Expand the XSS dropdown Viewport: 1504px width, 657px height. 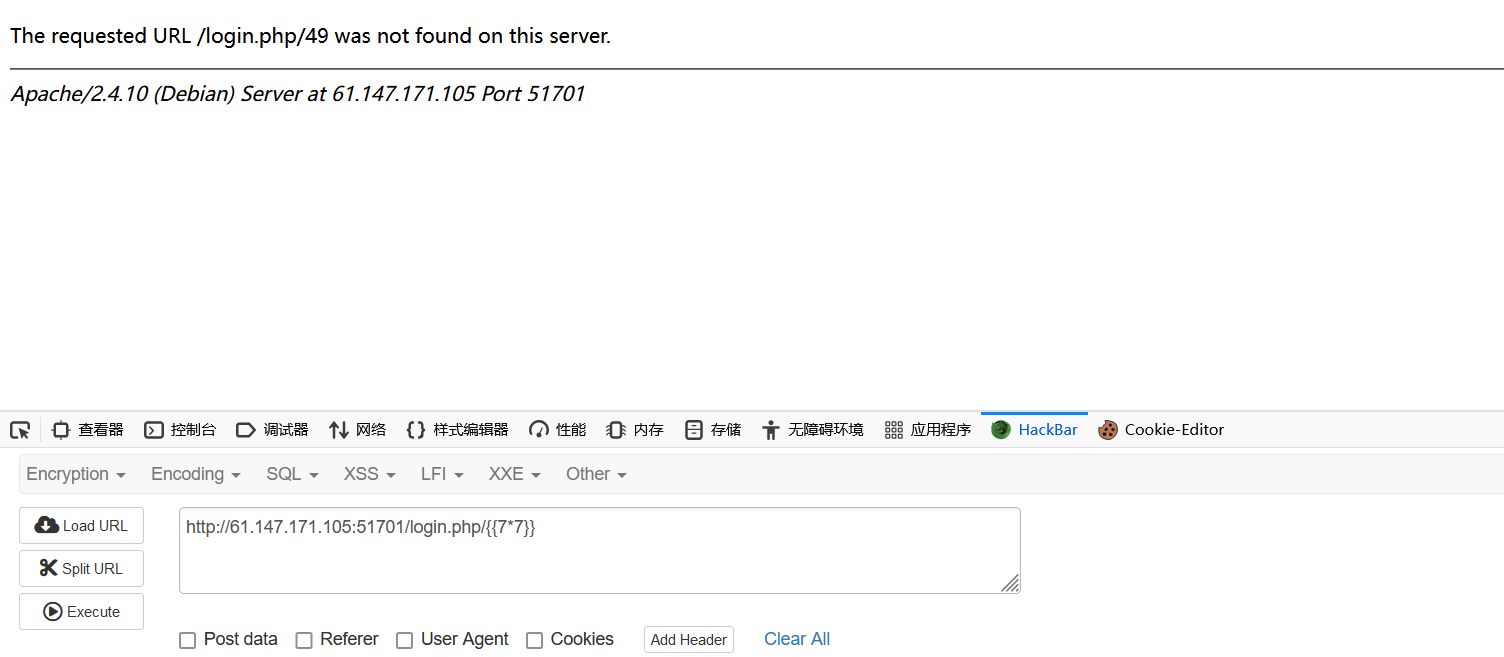coord(370,474)
